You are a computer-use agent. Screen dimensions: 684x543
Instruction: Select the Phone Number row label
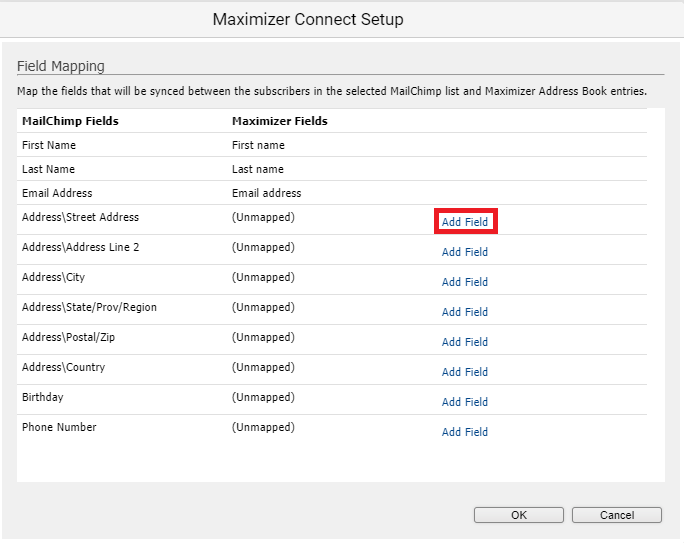(59, 427)
